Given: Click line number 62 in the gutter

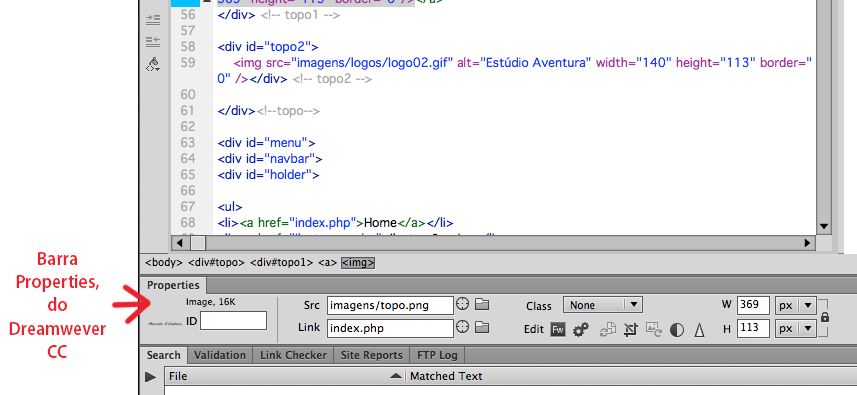Looking at the screenshot, I should (187, 127).
